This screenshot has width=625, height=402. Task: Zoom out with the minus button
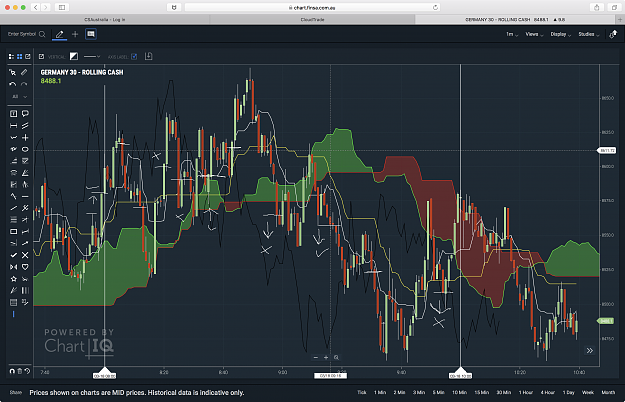click(316, 357)
